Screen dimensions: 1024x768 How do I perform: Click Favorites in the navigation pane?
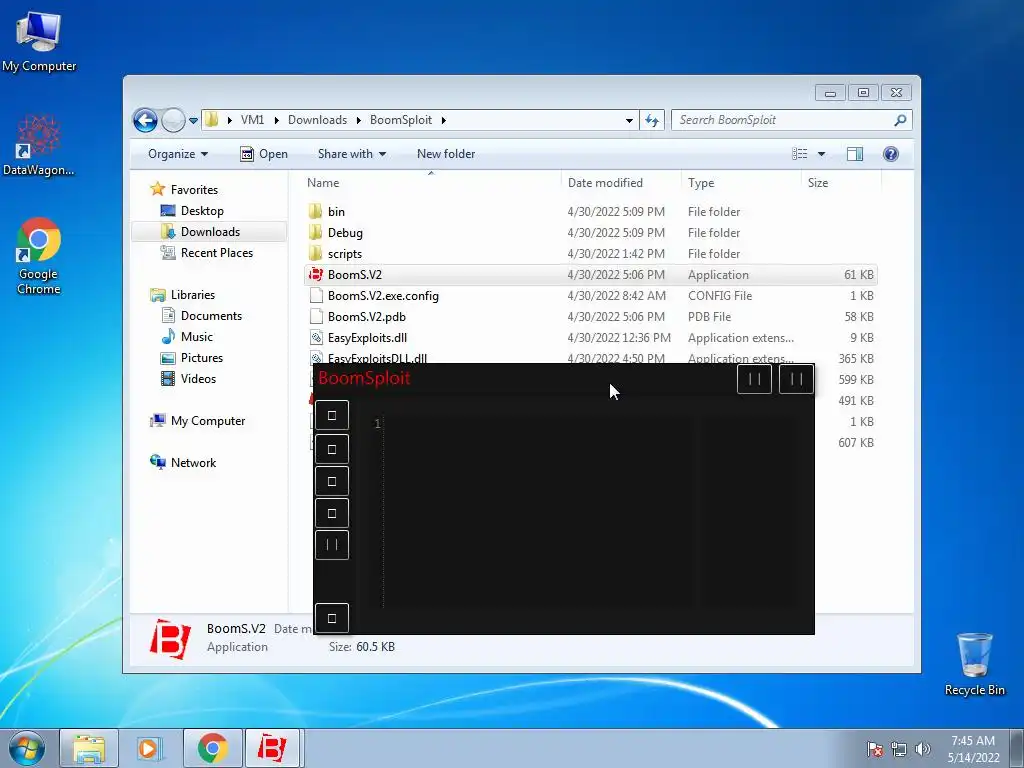[x=194, y=189]
